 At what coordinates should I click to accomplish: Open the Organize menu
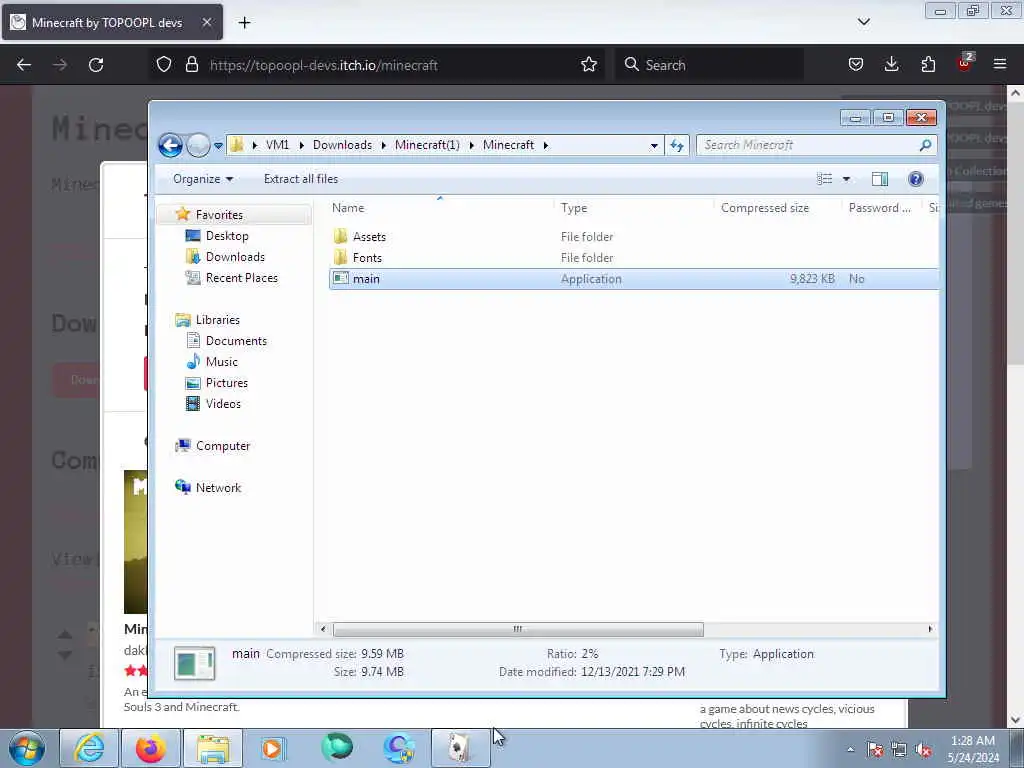[202, 179]
